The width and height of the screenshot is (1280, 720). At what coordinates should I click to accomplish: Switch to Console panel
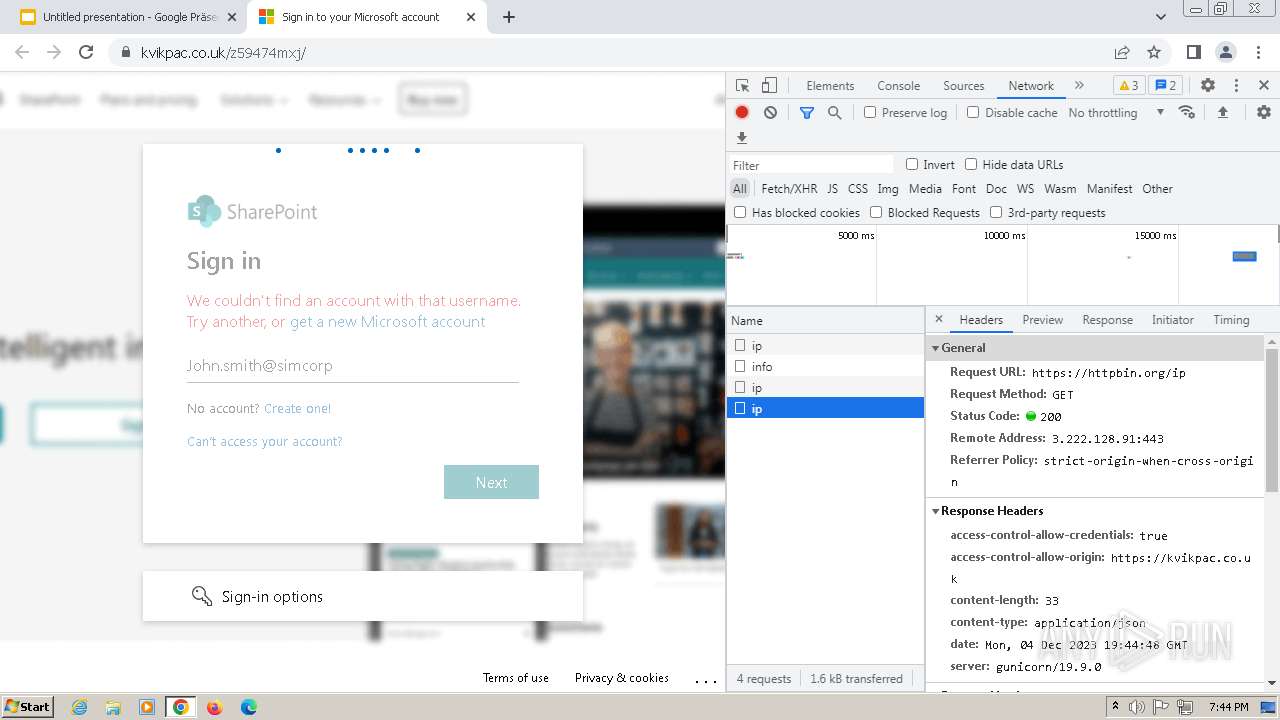click(898, 86)
